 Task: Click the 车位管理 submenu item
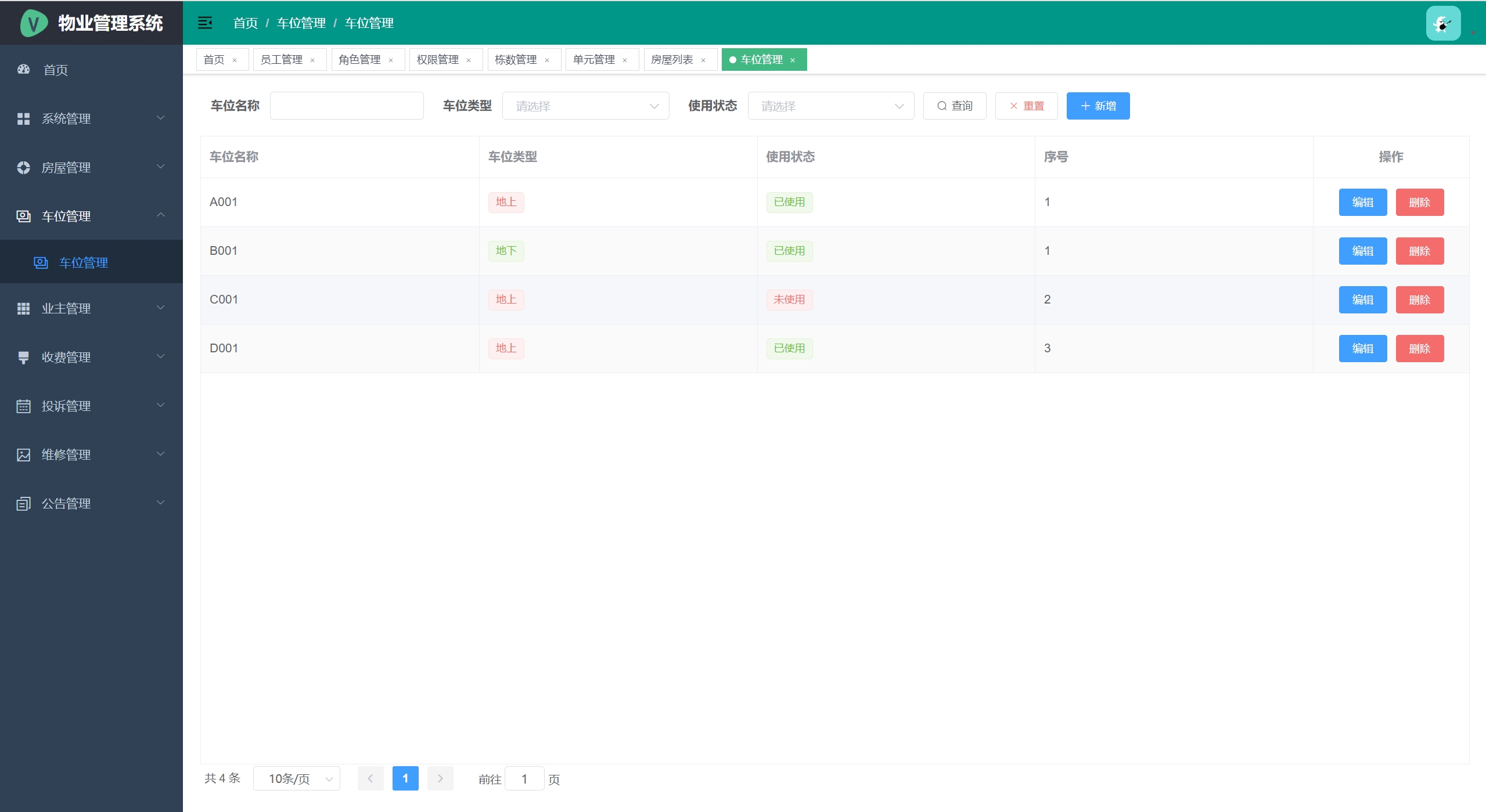[84, 263]
